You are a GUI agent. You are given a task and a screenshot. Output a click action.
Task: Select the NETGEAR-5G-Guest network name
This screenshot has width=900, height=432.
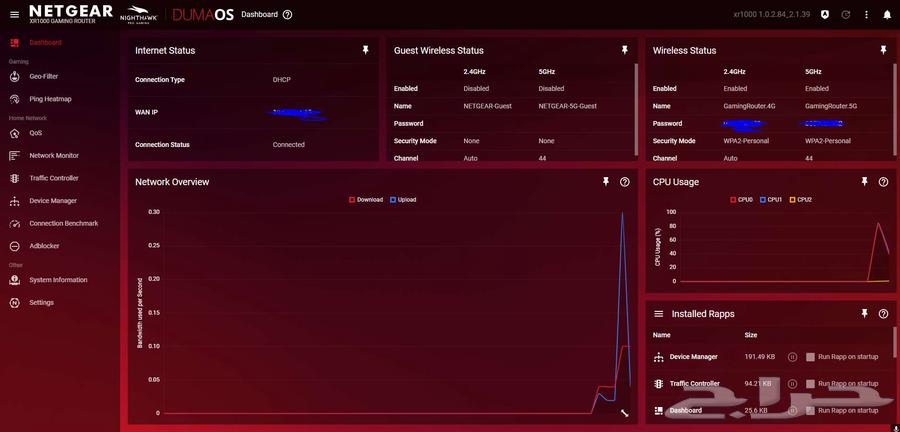tap(568, 106)
